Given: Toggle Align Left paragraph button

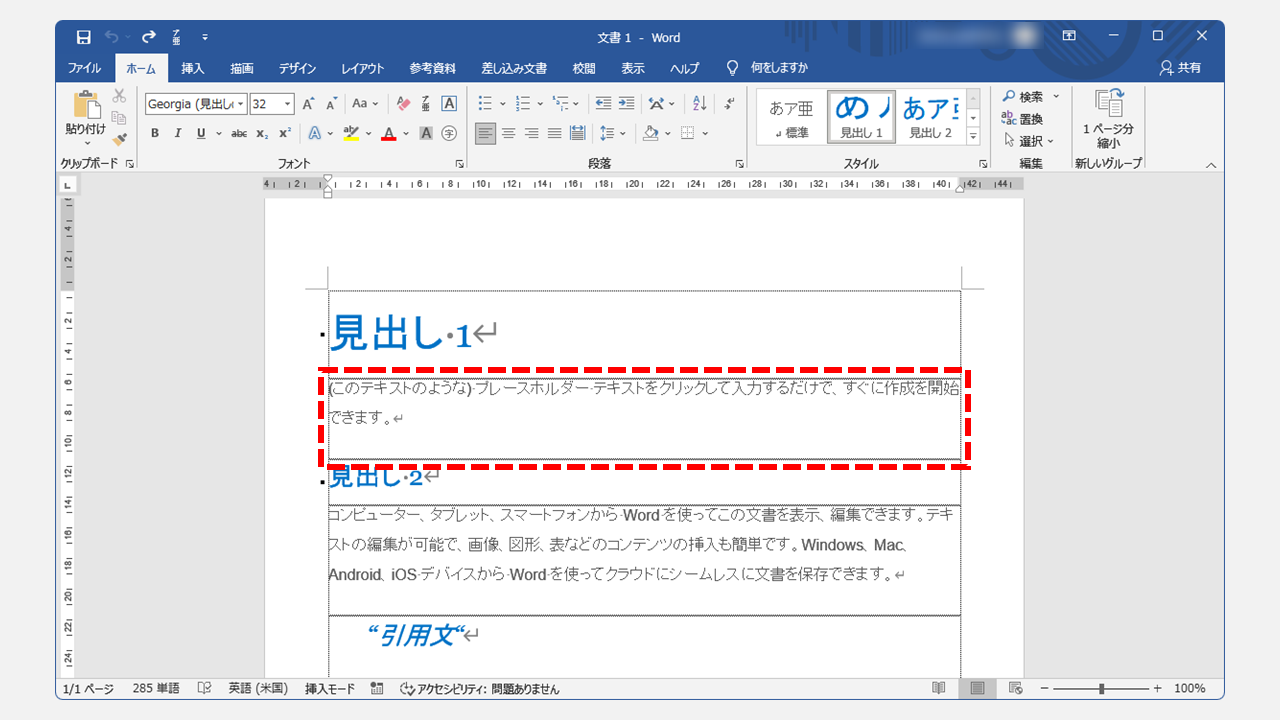Looking at the screenshot, I should pos(485,133).
